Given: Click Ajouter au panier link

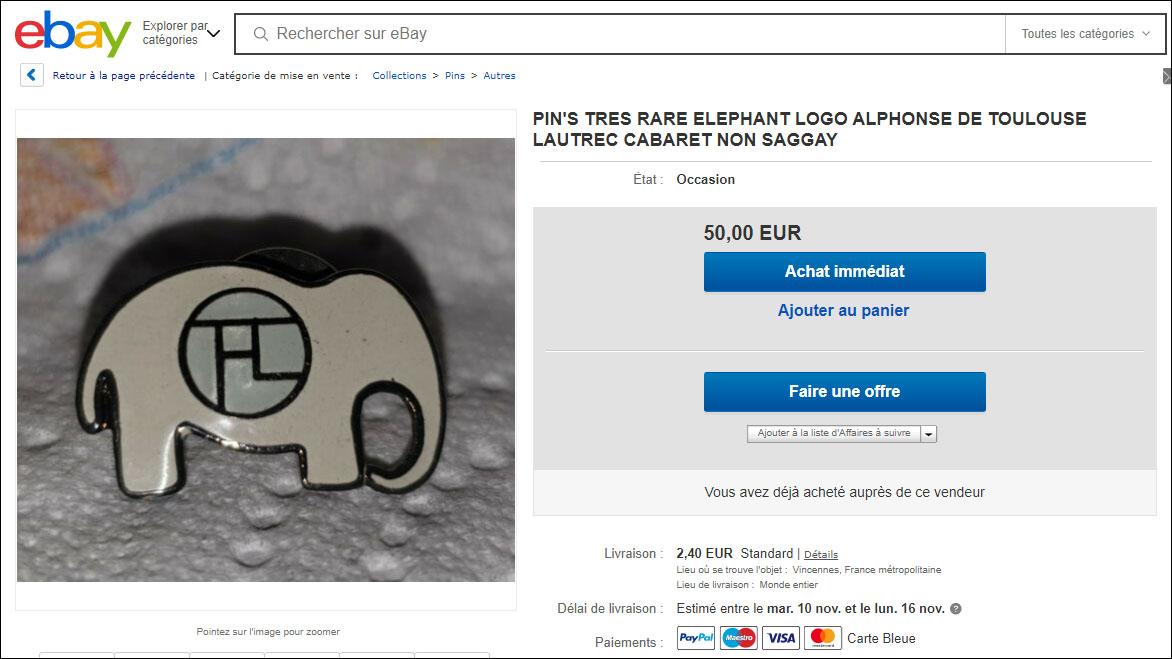Looking at the screenshot, I should [x=843, y=311].
